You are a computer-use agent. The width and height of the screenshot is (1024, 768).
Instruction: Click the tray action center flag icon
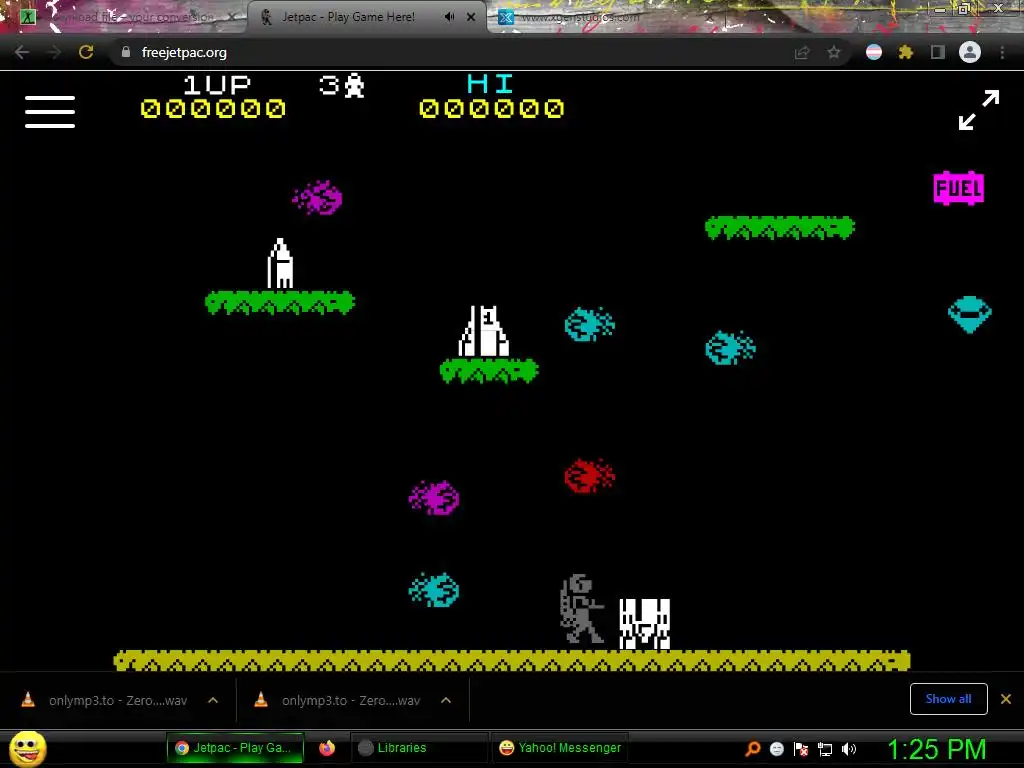pos(801,749)
